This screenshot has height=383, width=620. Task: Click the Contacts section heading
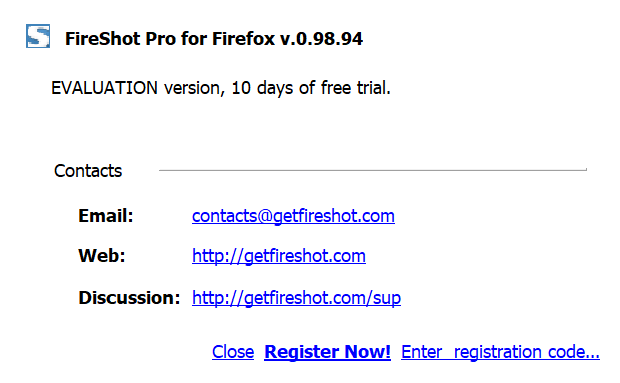click(x=88, y=171)
